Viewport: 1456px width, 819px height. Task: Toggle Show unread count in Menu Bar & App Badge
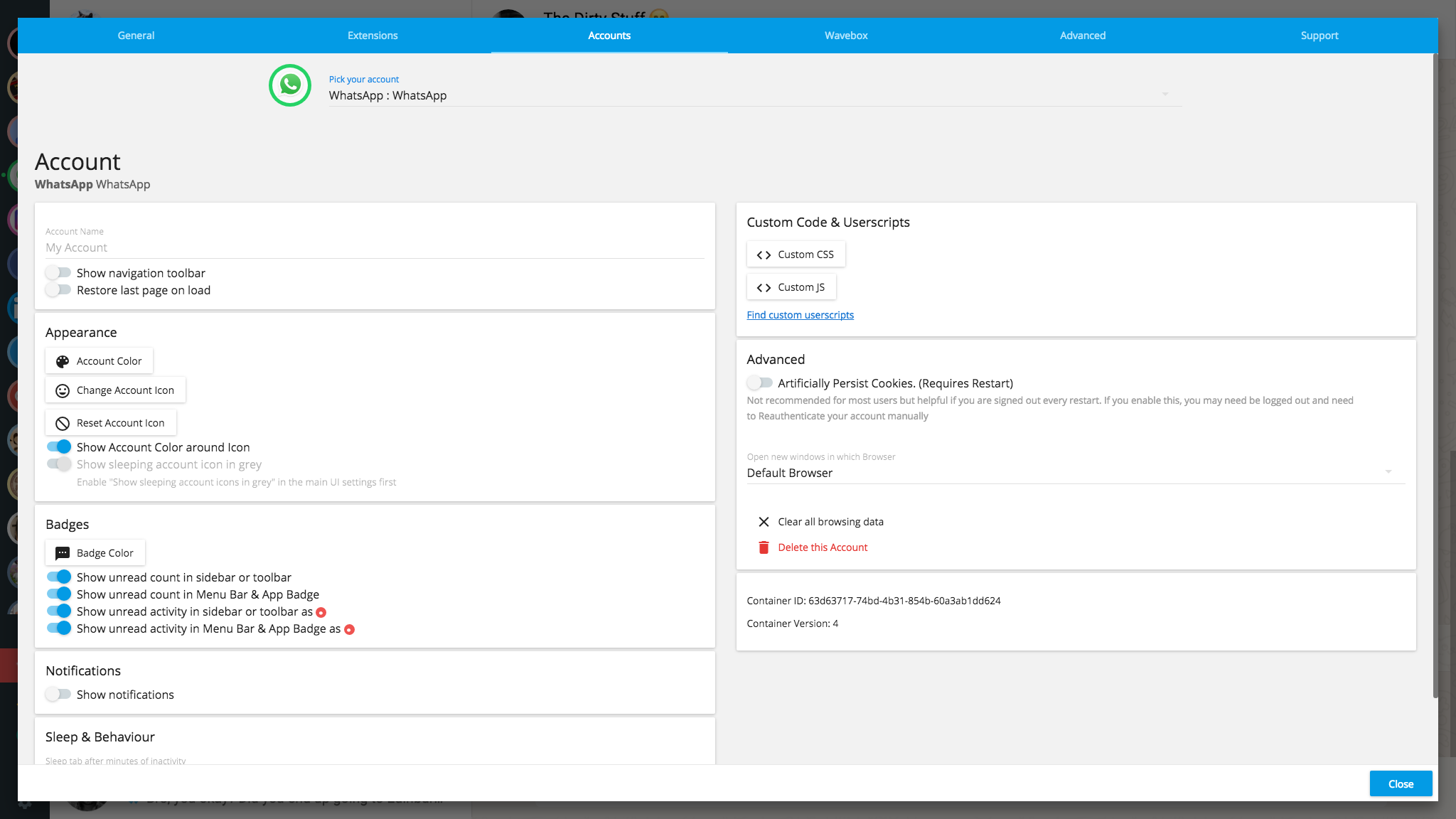pyautogui.click(x=59, y=594)
